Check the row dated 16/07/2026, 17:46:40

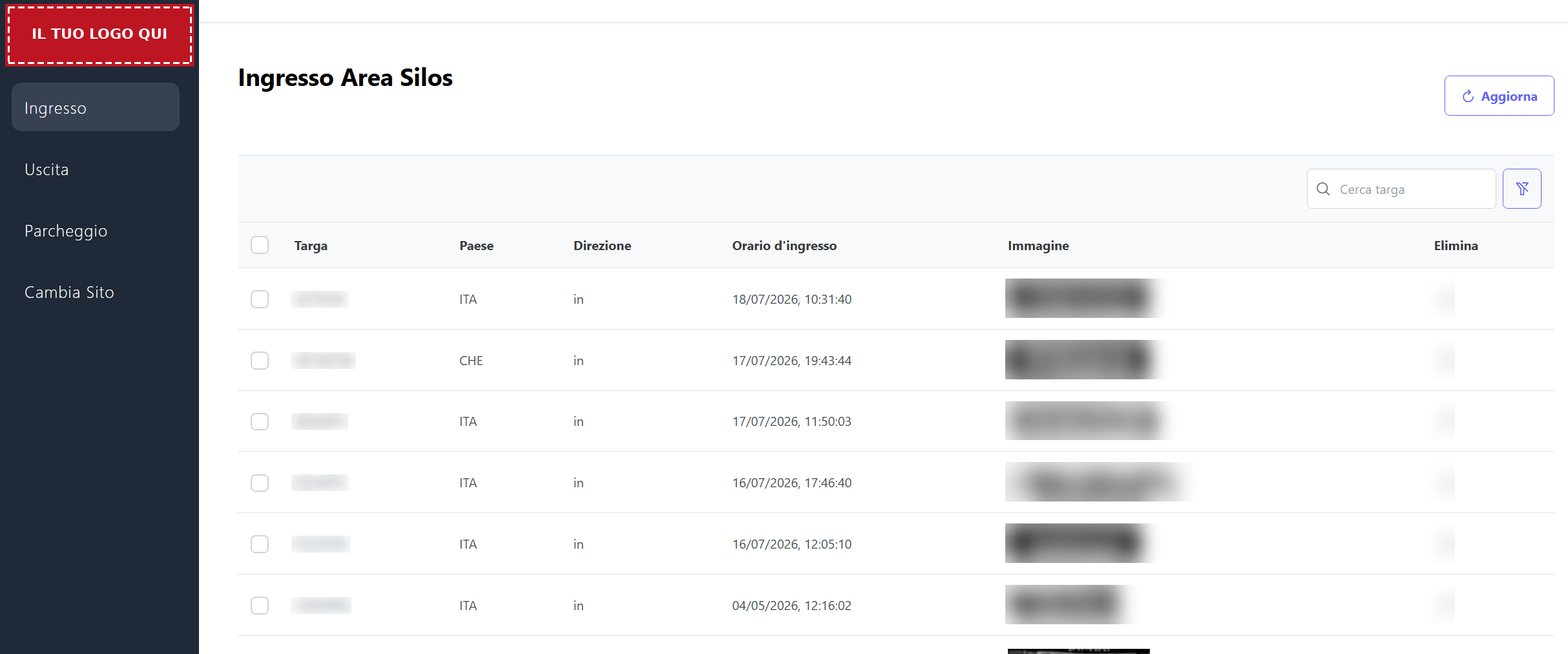point(260,483)
